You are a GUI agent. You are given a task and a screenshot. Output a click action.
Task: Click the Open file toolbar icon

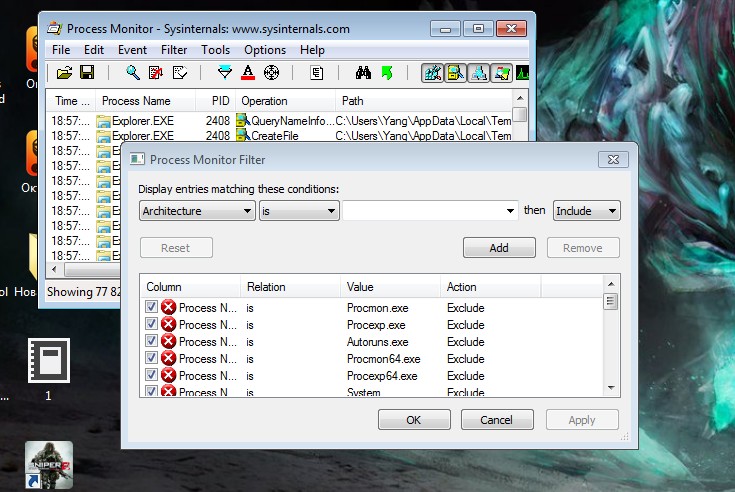(64, 73)
